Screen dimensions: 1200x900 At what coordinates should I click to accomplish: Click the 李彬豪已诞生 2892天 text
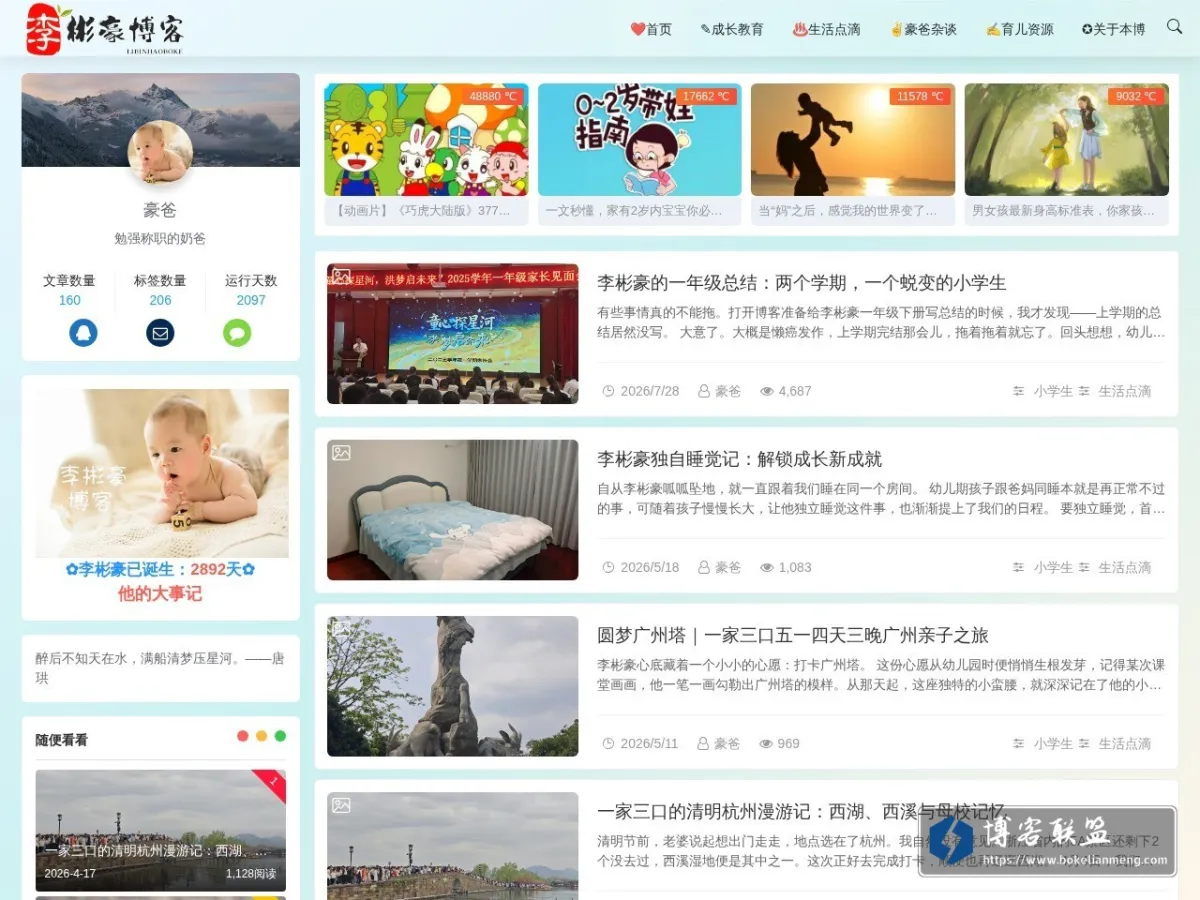(160, 569)
